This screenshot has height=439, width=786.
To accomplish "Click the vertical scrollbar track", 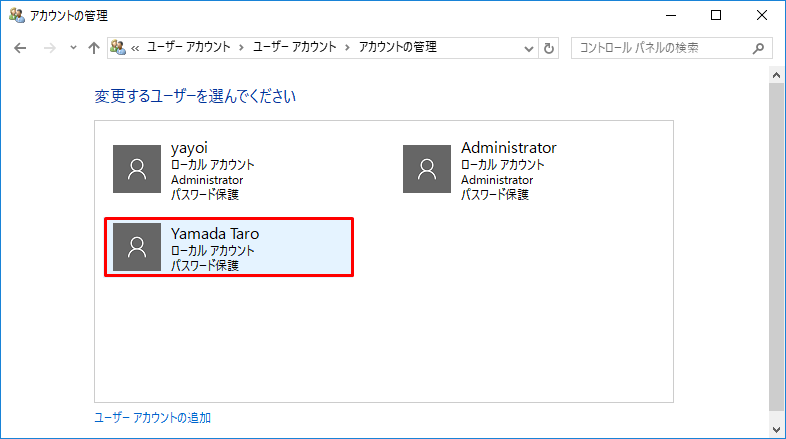I will click(776, 248).
